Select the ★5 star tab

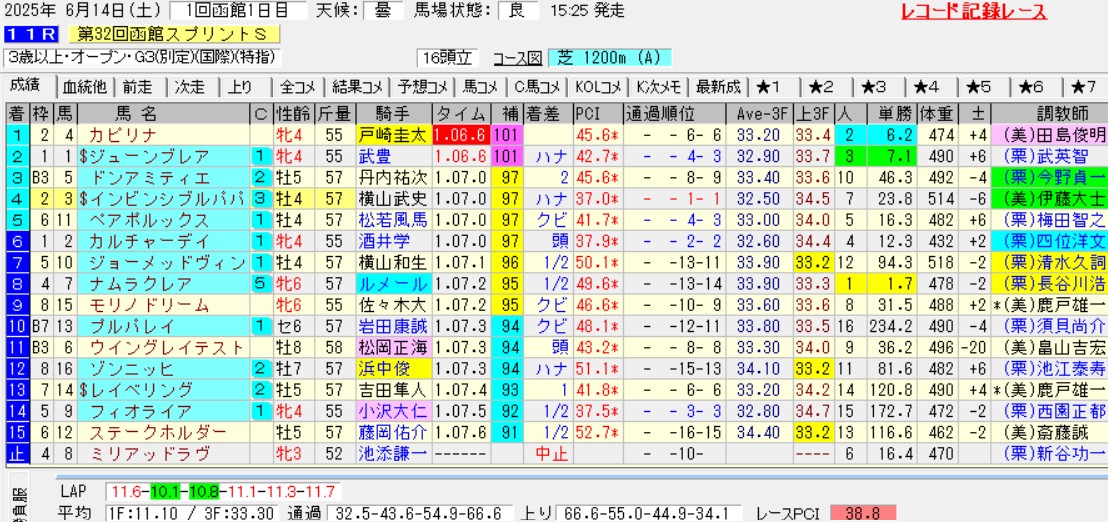(x=979, y=86)
